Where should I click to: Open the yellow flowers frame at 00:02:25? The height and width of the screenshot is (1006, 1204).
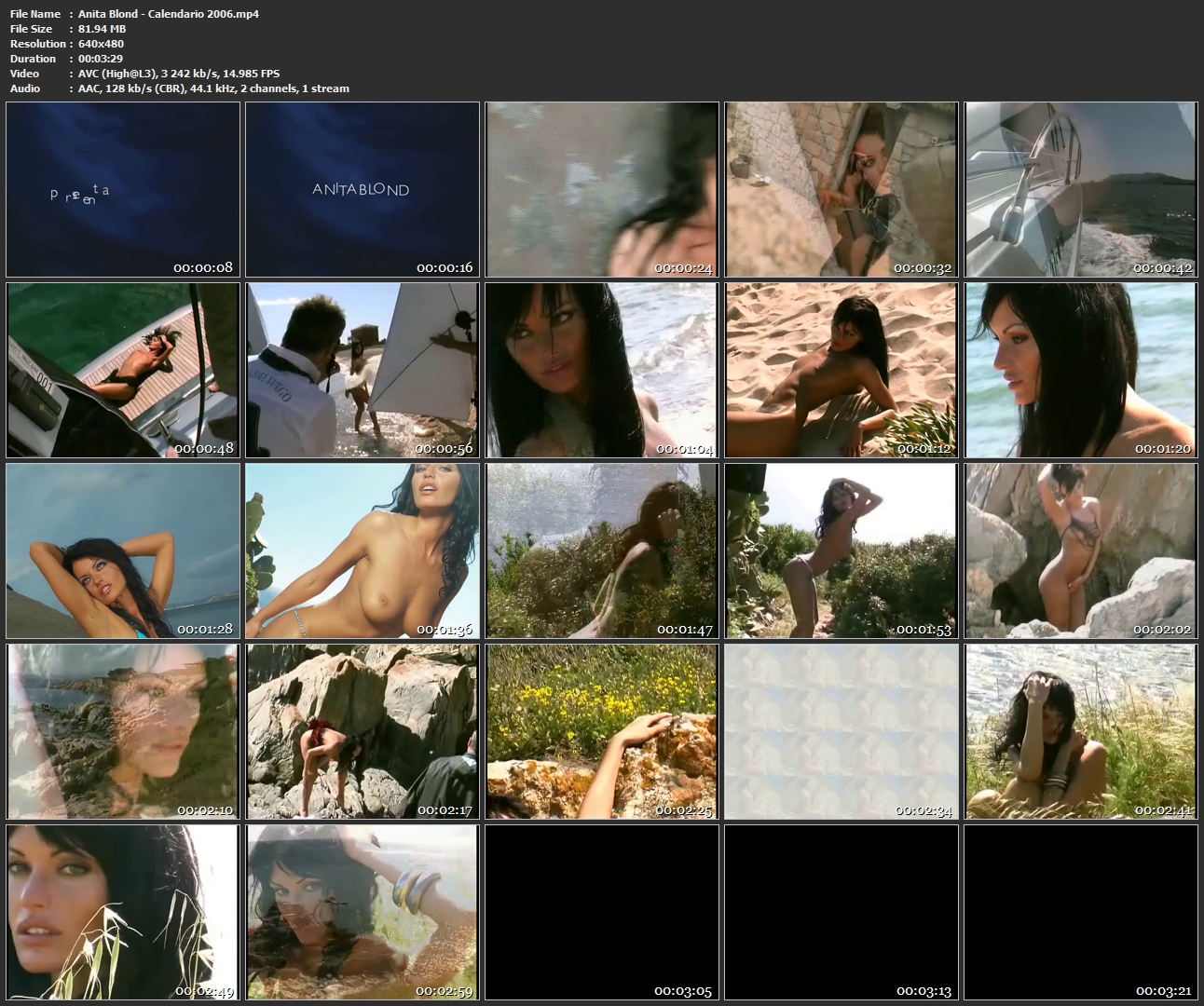pos(602,731)
